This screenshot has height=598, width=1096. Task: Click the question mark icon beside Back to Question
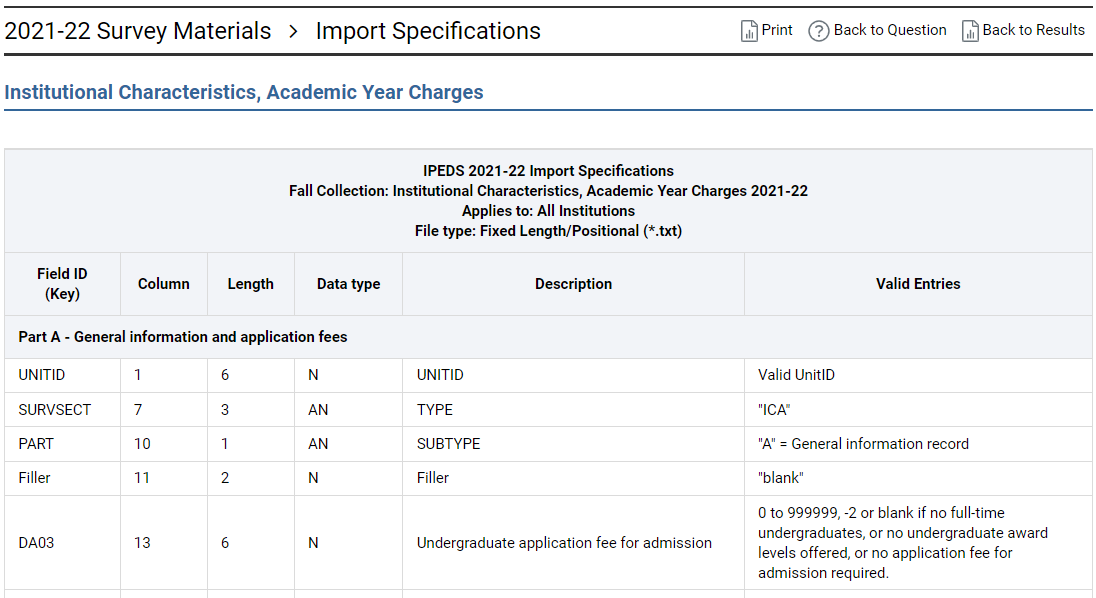[x=818, y=31]
